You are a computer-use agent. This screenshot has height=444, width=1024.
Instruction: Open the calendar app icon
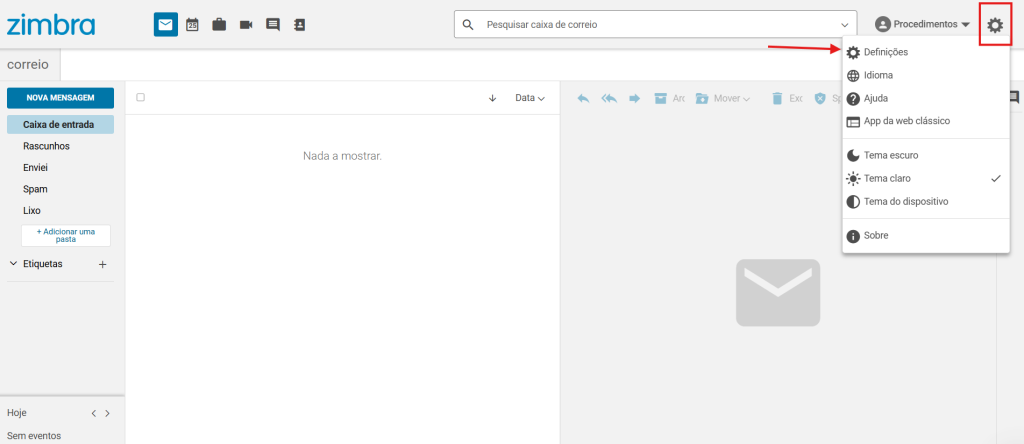click(x=192, y=24)
